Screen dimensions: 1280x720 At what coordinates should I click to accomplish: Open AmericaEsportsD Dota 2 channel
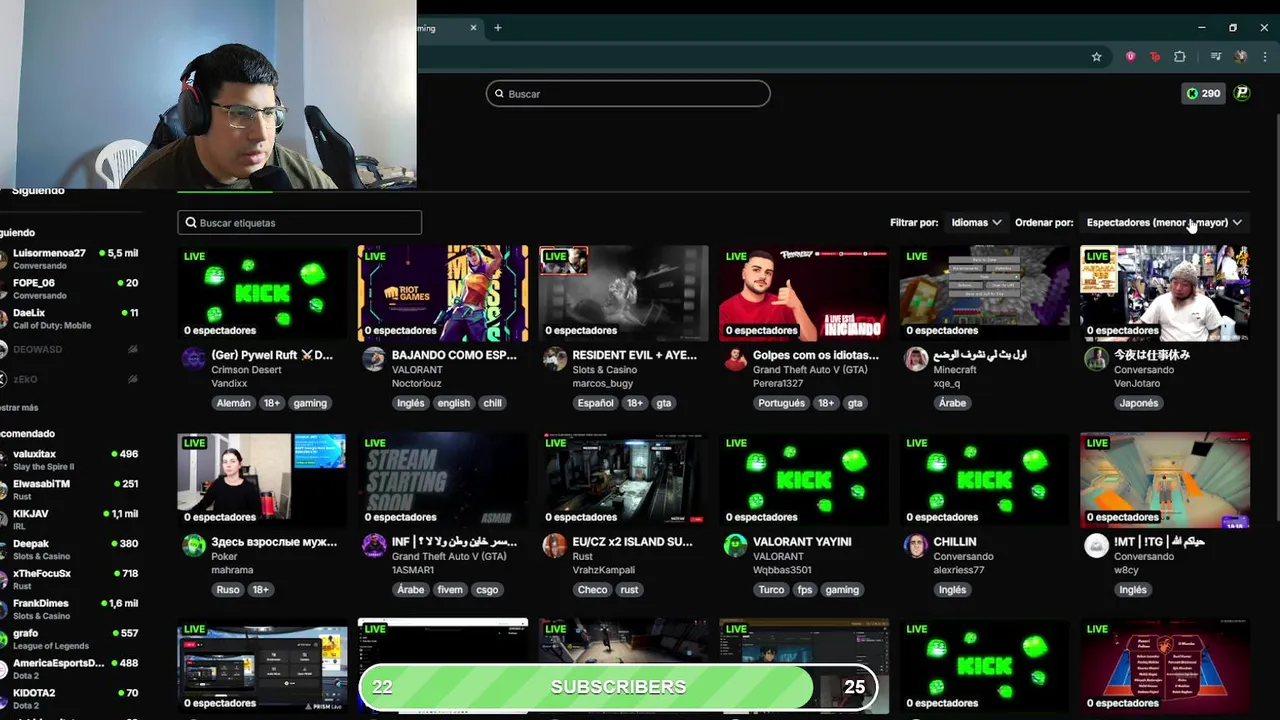tap(70, 669)
